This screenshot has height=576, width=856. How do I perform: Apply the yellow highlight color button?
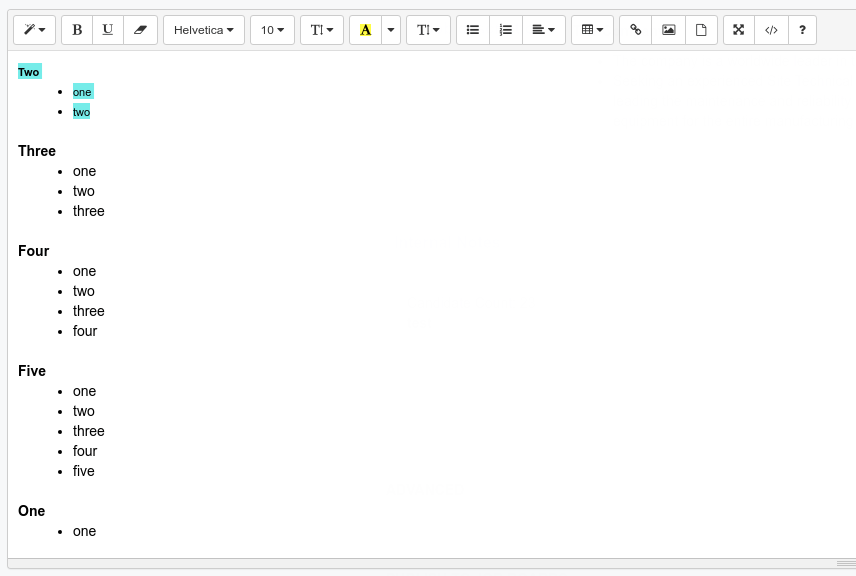[365, 30]
